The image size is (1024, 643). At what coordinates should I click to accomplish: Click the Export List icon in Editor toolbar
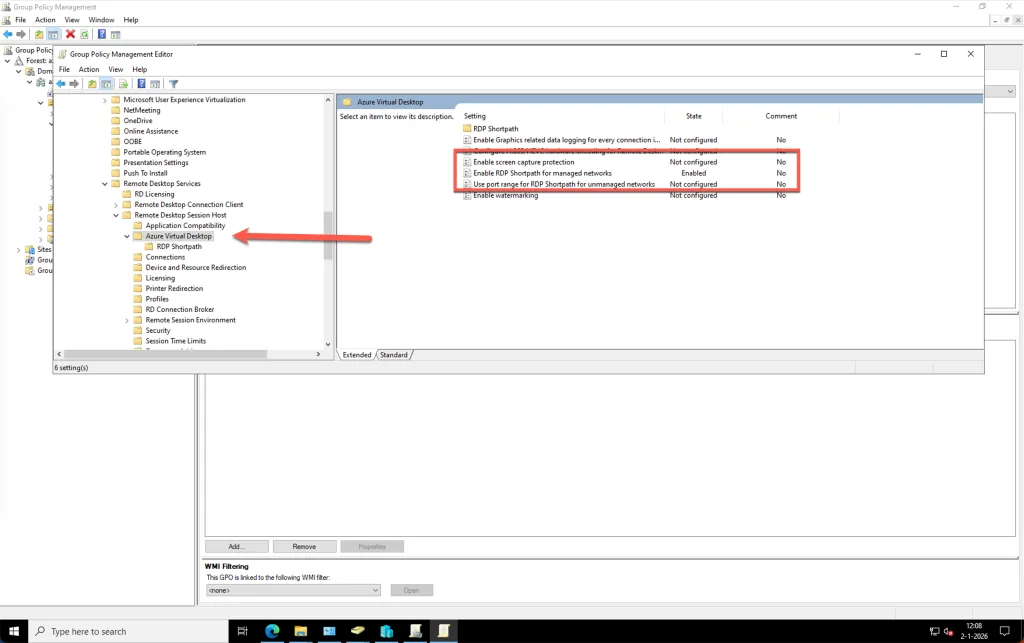pyautogui.click(x=123, y=84)
